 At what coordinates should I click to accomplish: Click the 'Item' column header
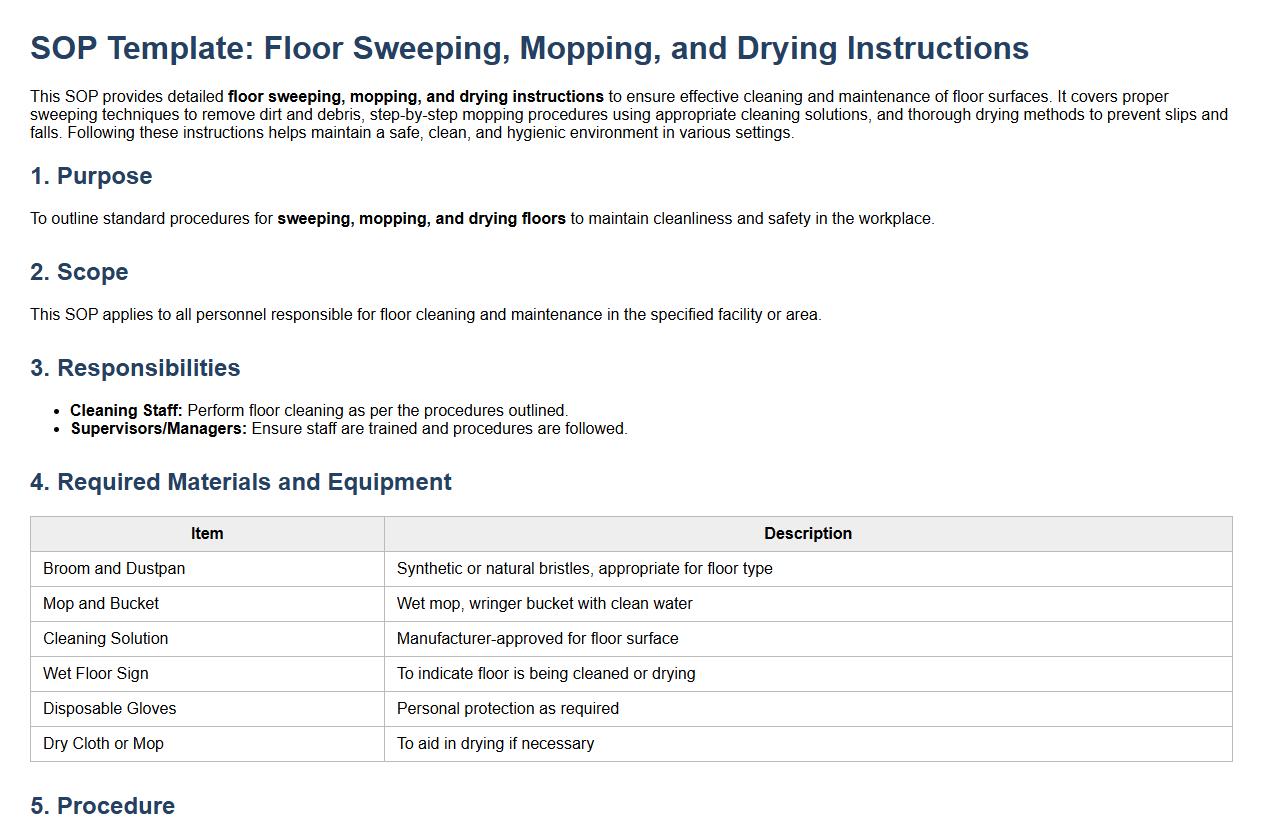coord(207,534)
